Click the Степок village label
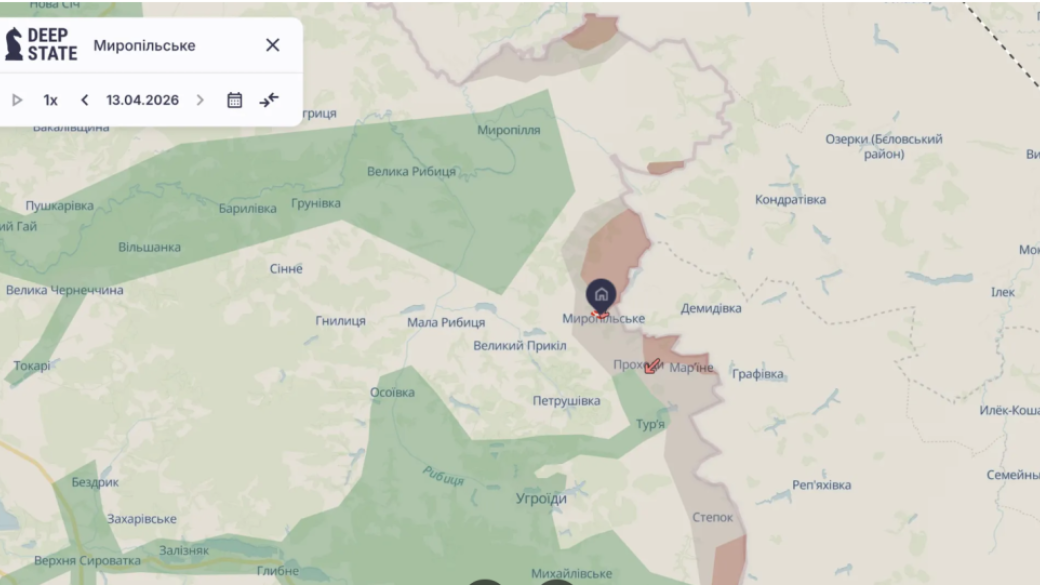Viewport: 1040px width, 585px height. pyautogui.click(x=712, y=517)
